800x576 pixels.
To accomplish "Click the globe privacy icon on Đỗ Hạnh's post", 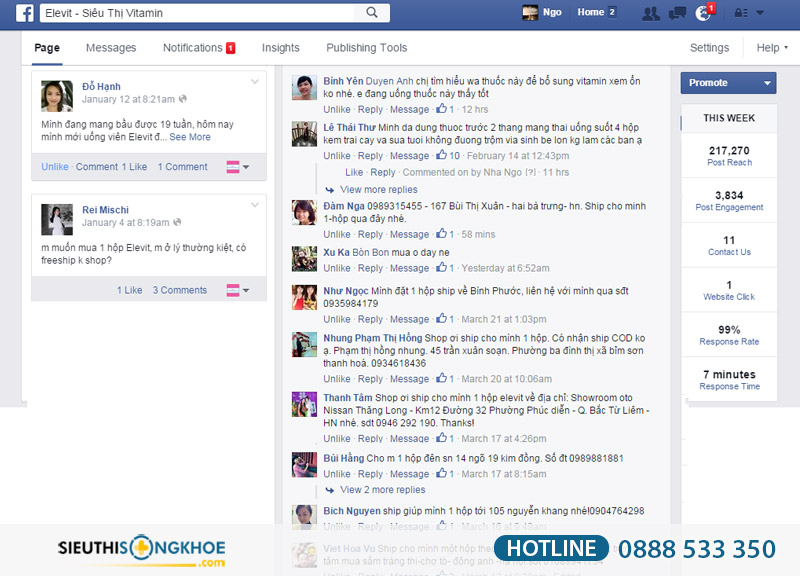I will point(183,99).
